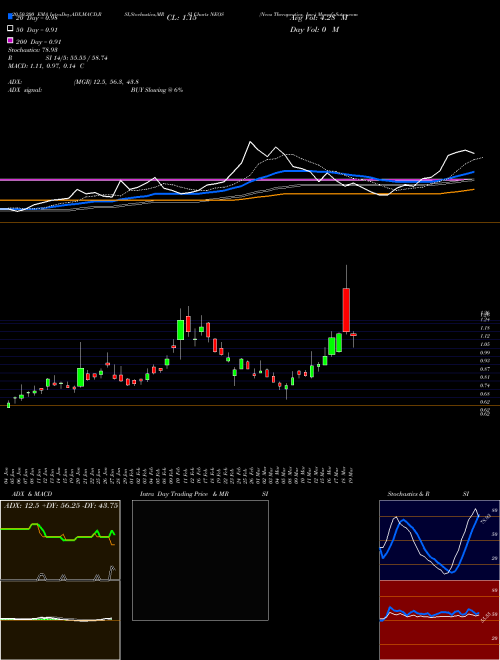Select the '200 Day - 0.91' label

[x=38, y=42]
